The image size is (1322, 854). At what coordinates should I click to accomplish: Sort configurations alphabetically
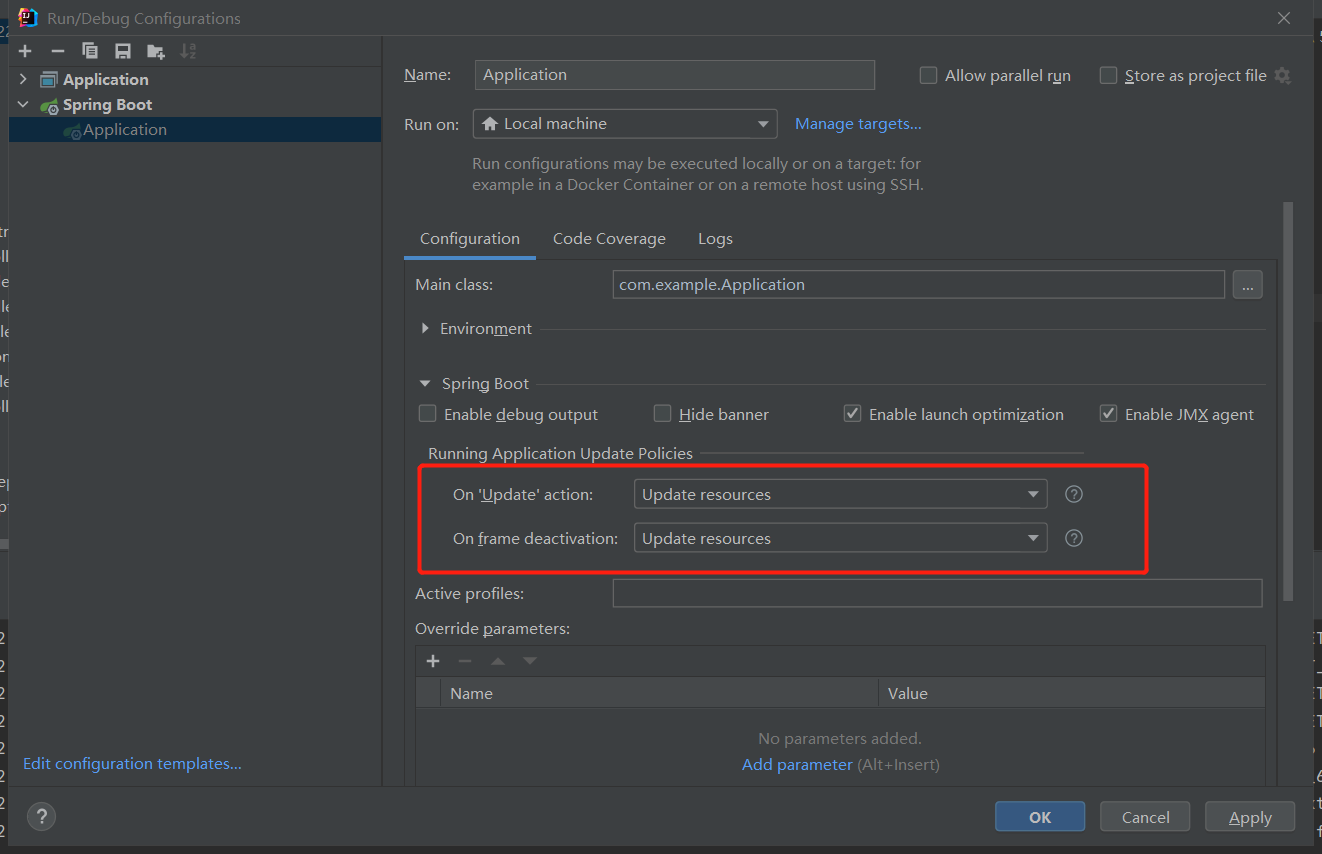coord(188,51)
